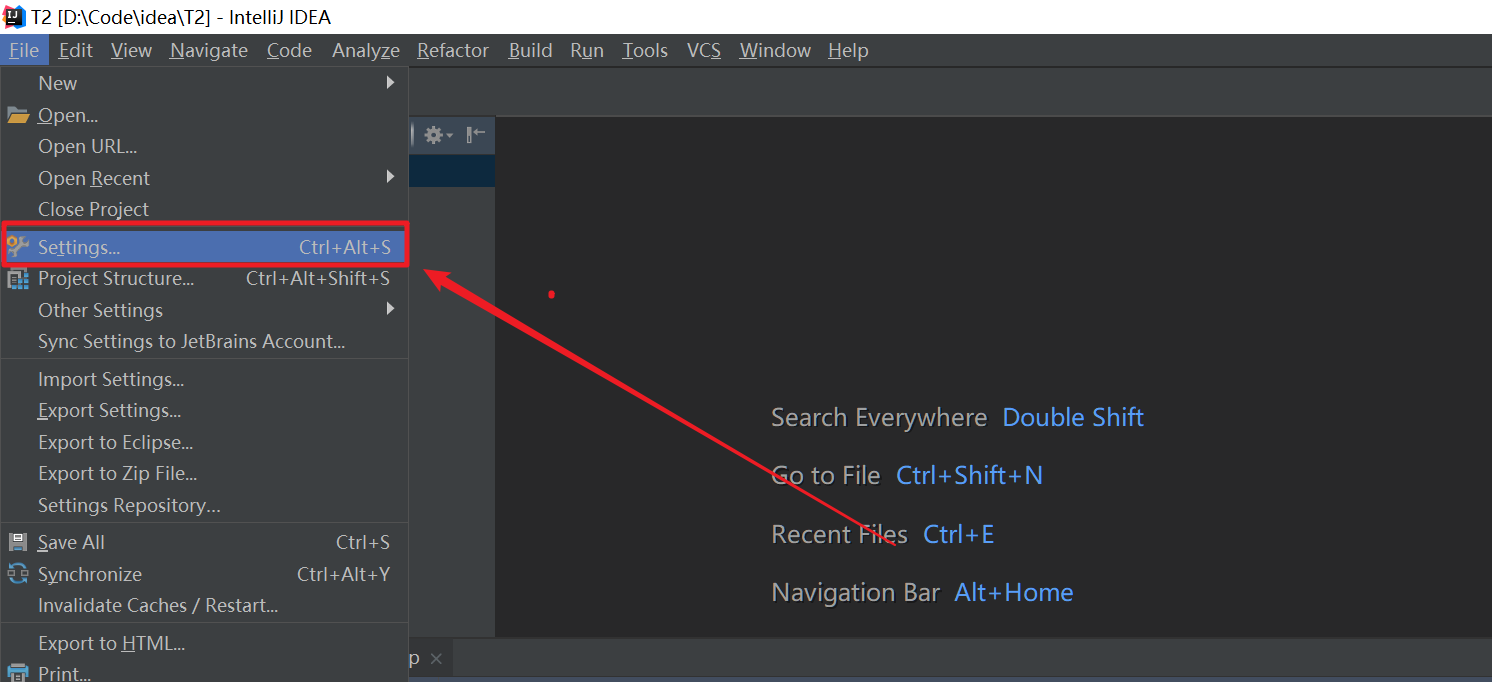Click the Go to File hint text

(x=826, y=475)
